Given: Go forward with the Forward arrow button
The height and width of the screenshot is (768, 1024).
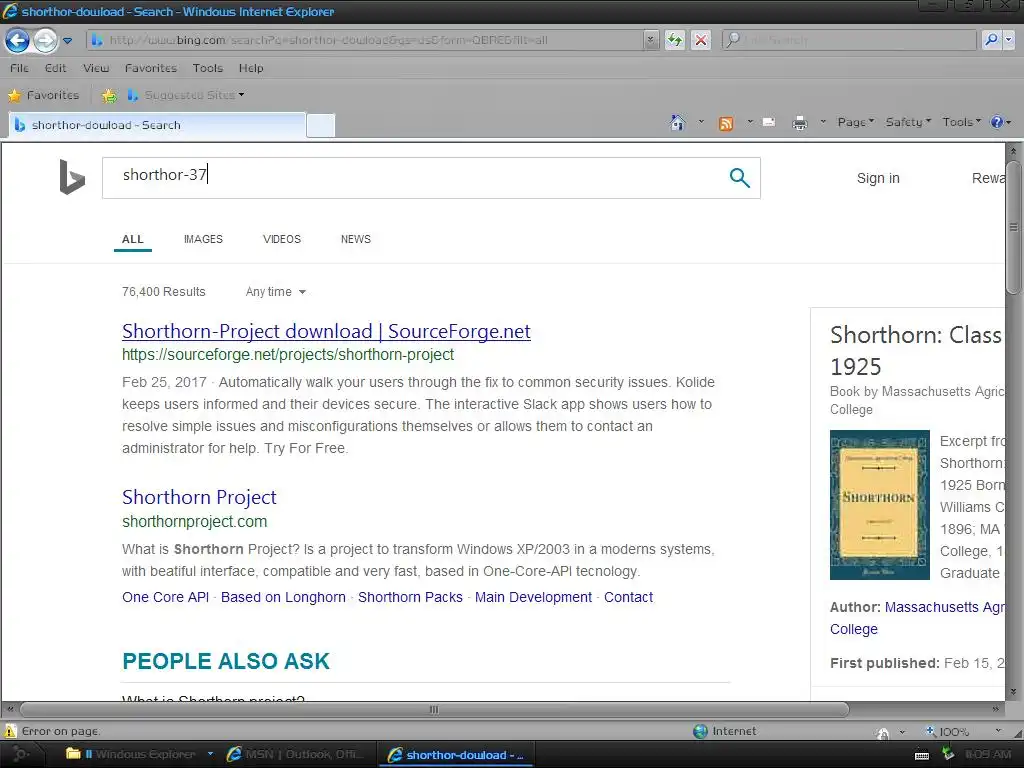Looking at the screenshot, I should [45, 40].
